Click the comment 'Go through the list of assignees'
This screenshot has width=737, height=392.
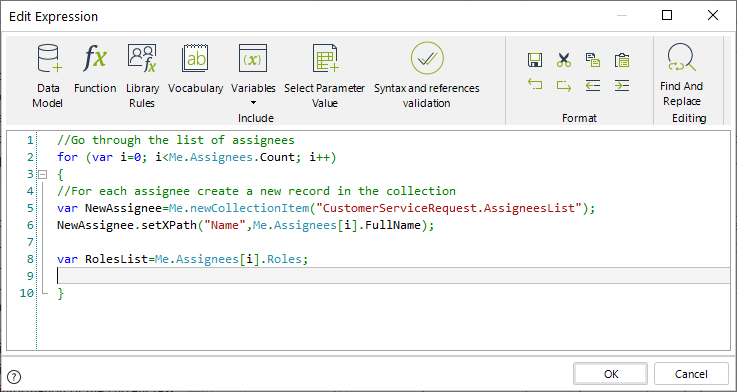pyautogui.click(x=176, y=140)
